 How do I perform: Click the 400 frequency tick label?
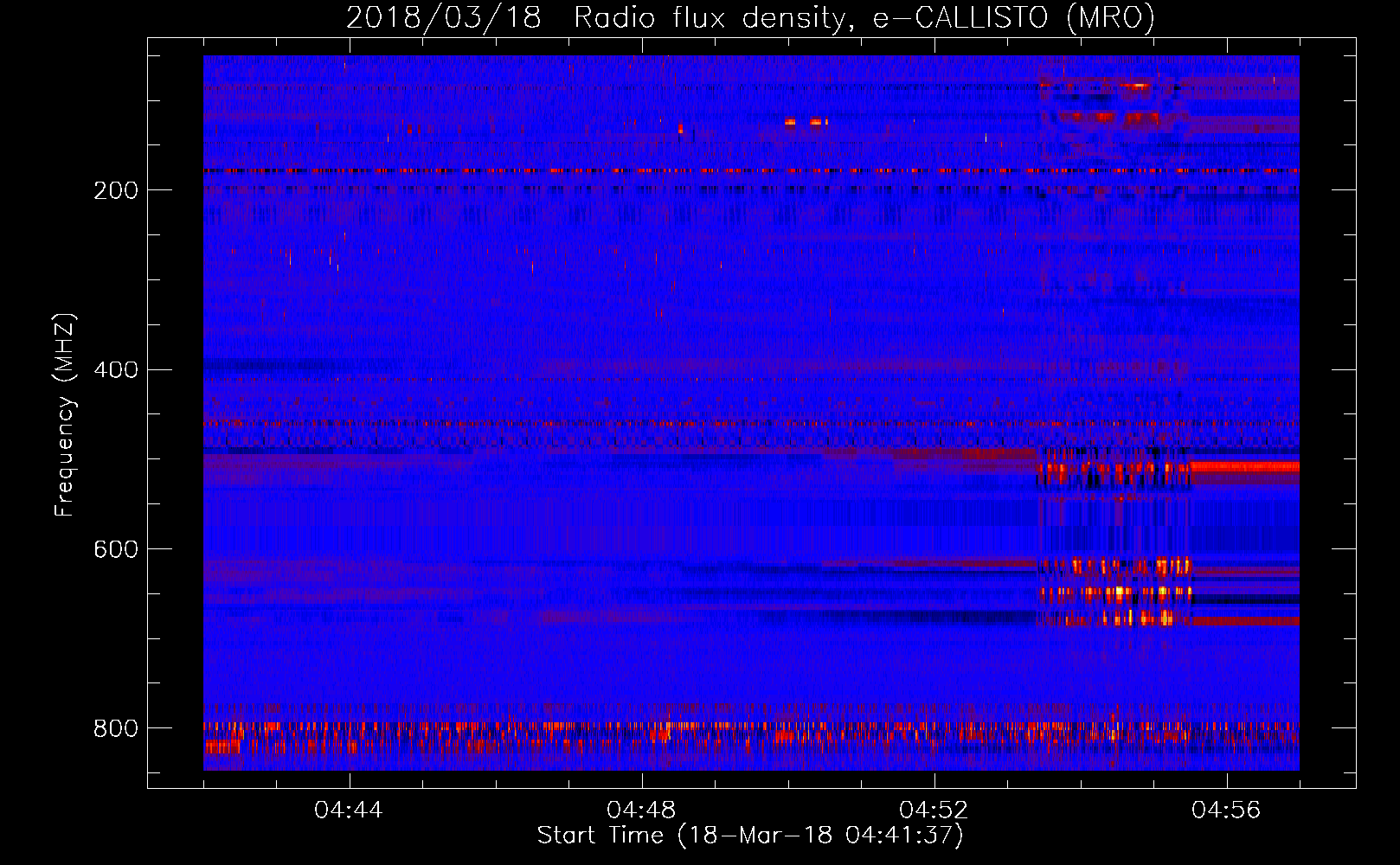pyautogui.click(x=116, y=370)
